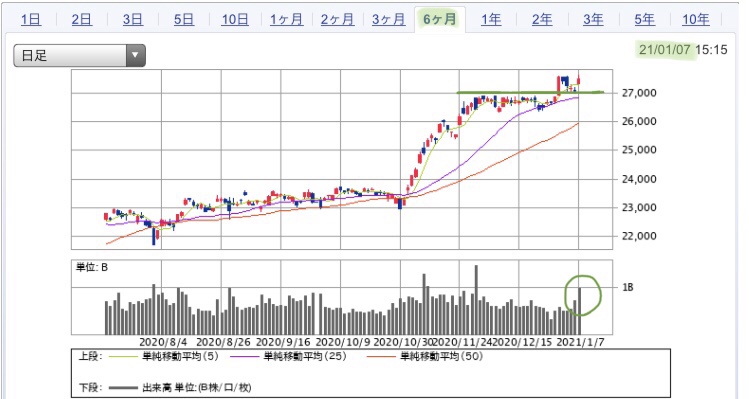Switch to 10年 long-term chart

coord(696,20)
